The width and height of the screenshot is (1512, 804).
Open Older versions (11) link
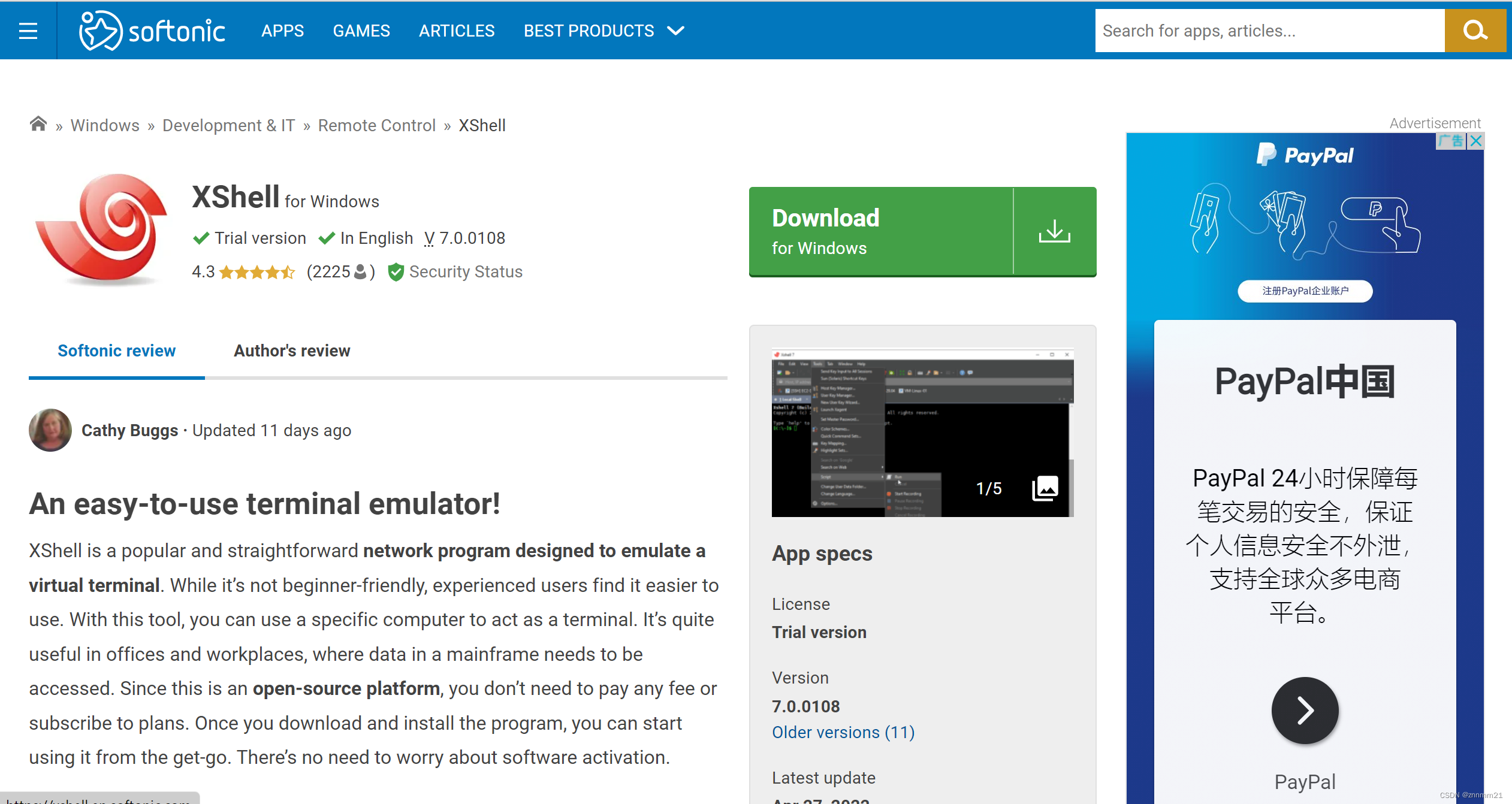[843, 732]
